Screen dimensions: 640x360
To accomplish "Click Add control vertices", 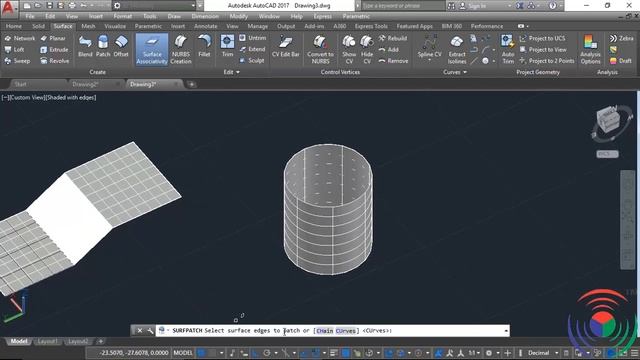I will [389, 49].
